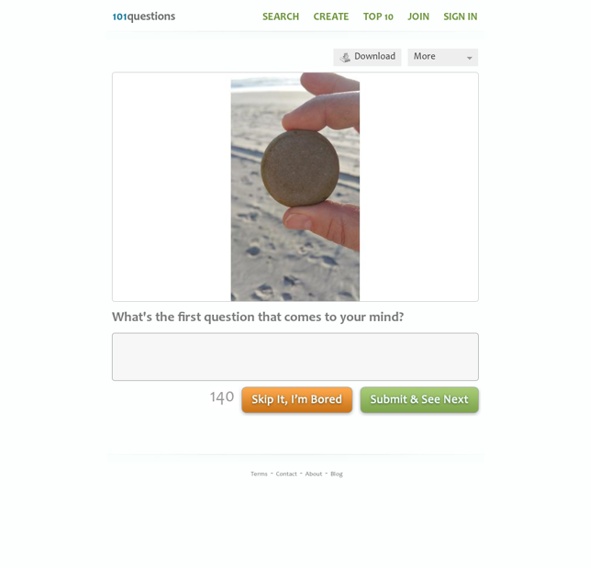Viewport: 600px width, 568px height.
Task: Click the 101questions logo
Action: pyautogui.click(x=144, y=16)
